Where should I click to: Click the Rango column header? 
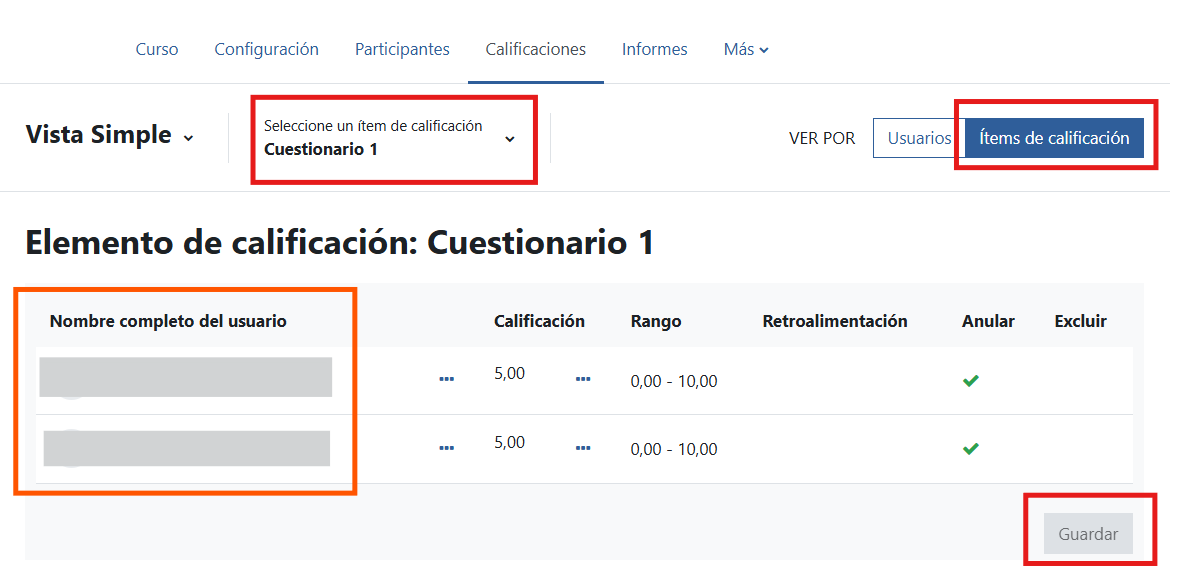pos(656,321)
